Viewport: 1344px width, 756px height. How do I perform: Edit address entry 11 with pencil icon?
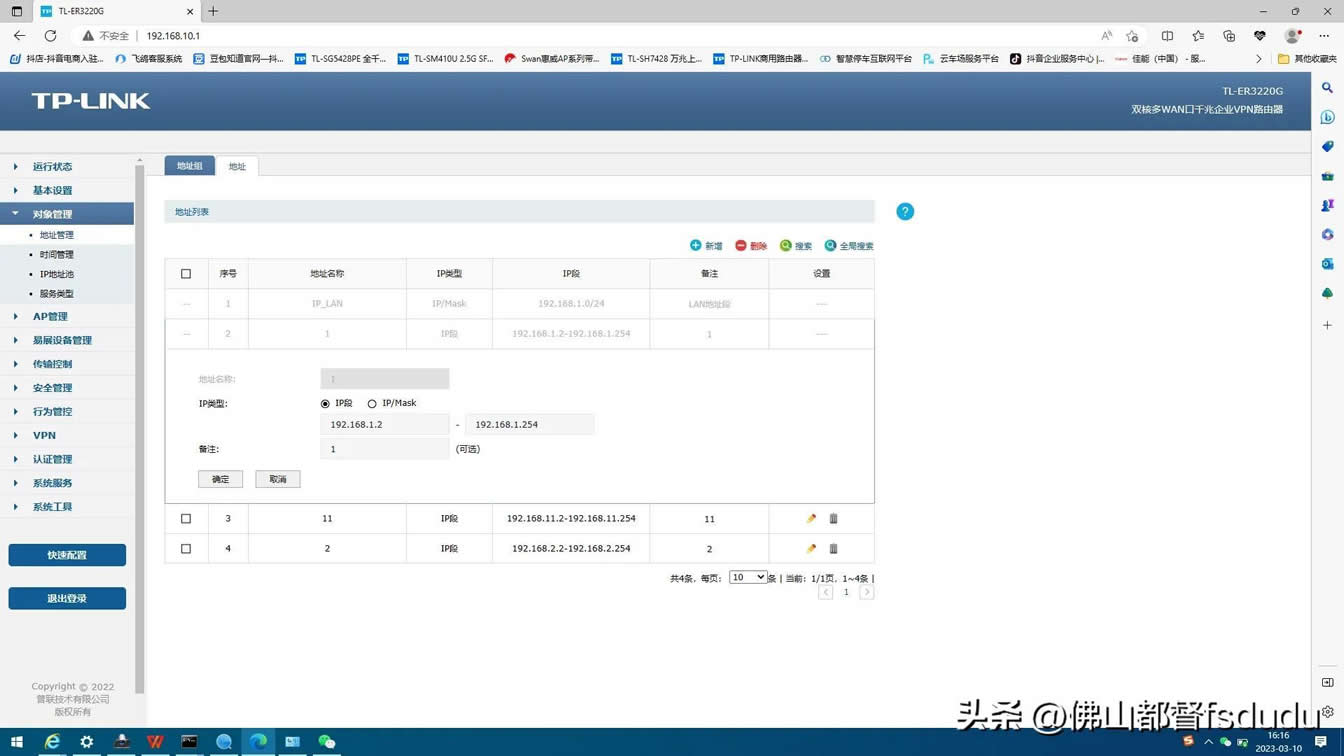tap(811, 519)
